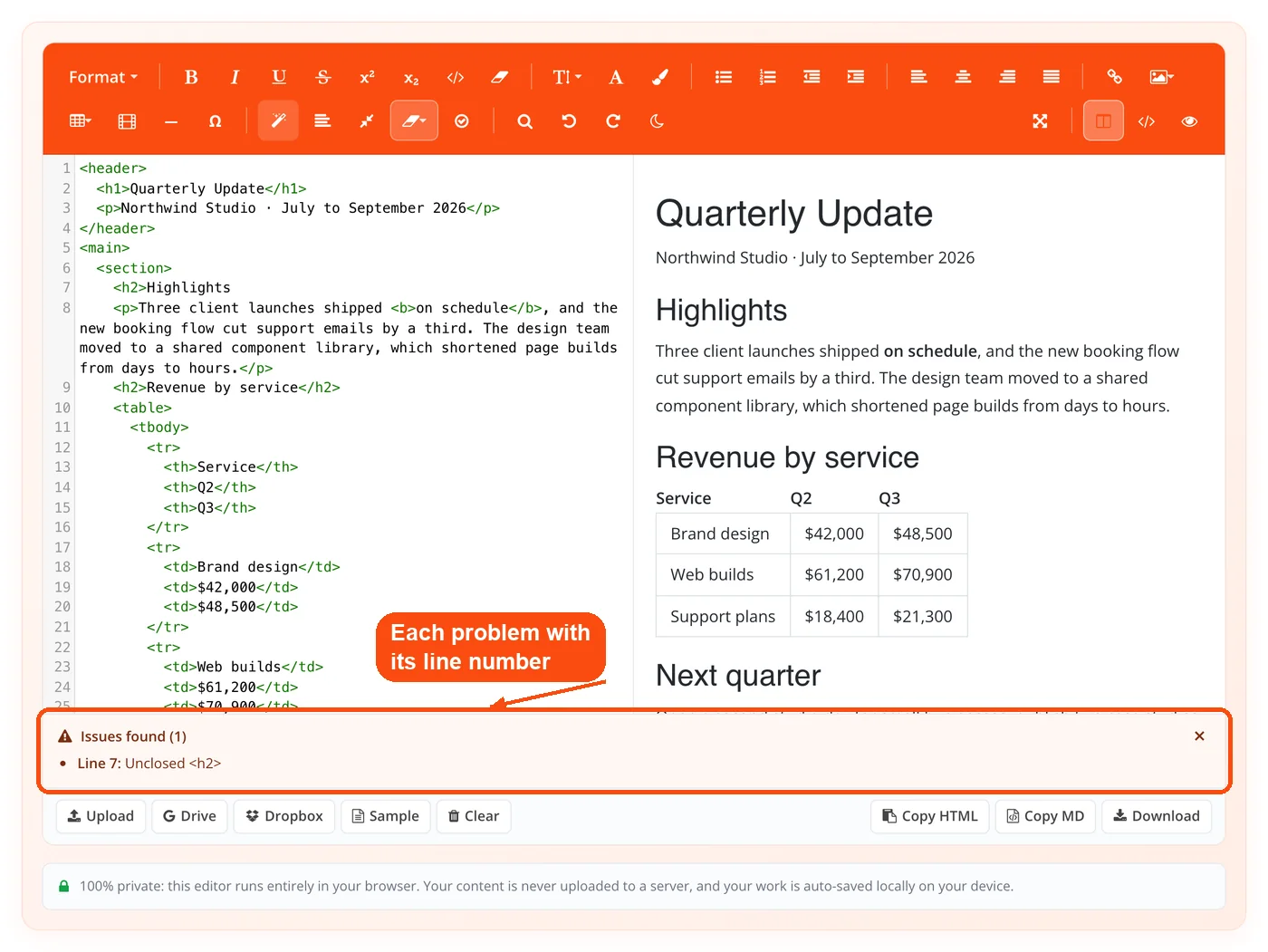
Task: Insert a horizontal rule
Action: pyautogui.click(x=171, y=121)
